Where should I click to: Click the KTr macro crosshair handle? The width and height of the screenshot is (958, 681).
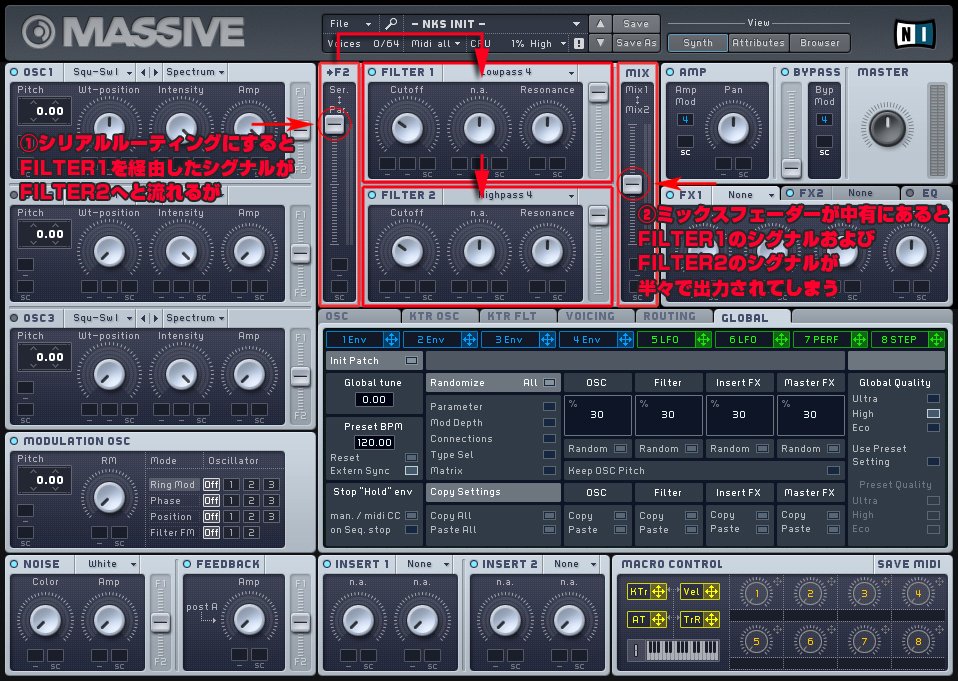(659, 591)
